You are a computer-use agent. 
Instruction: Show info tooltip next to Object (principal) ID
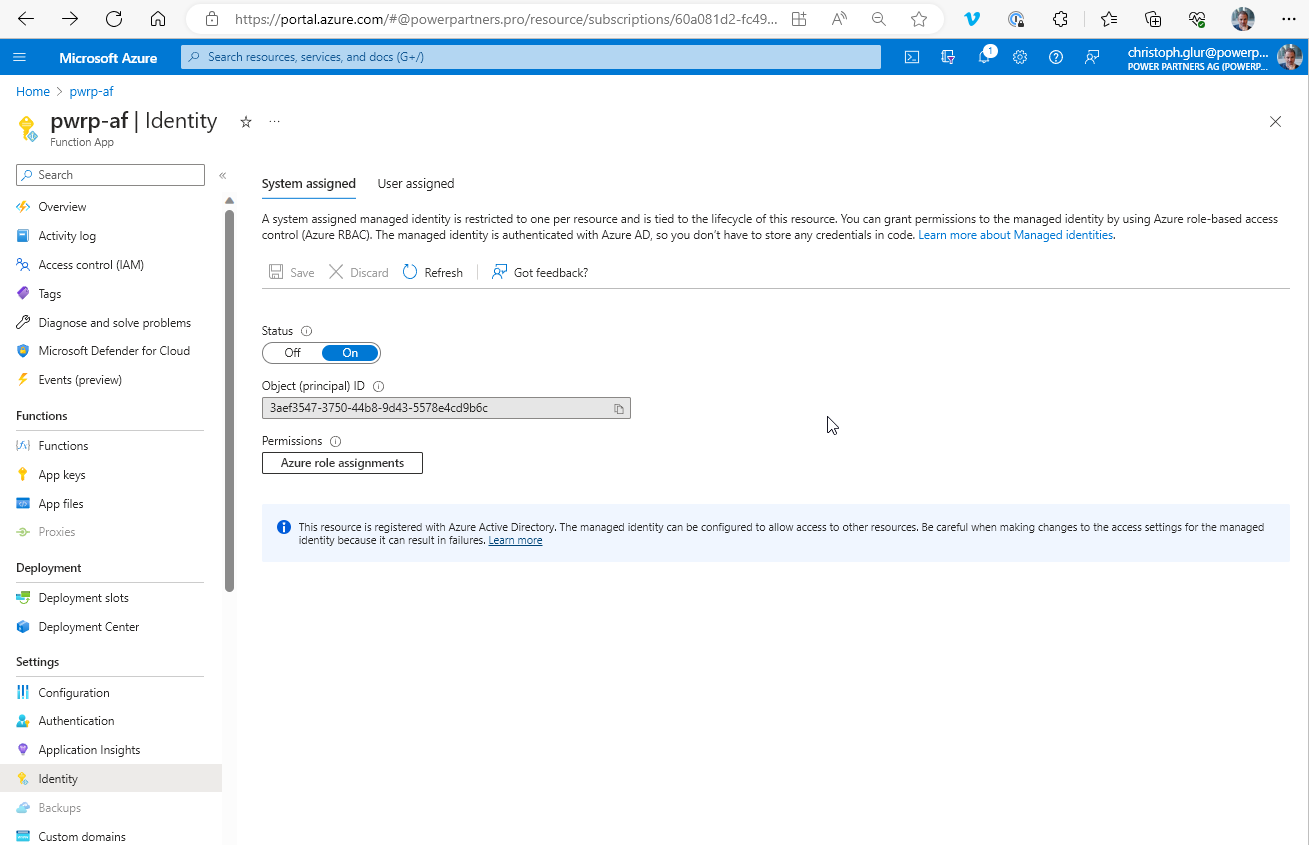[379, 386]
